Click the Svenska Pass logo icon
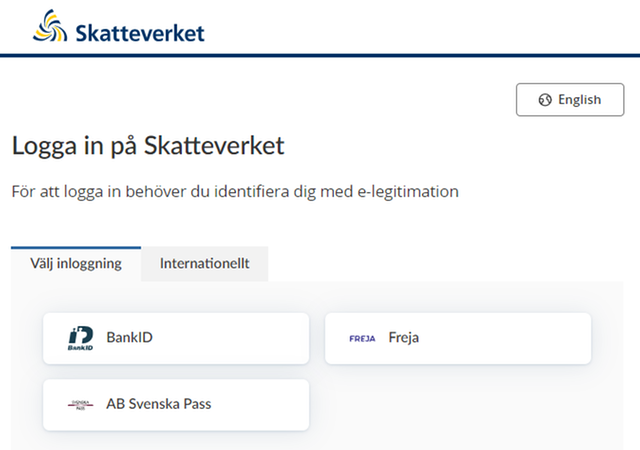Screen dimensions: 640x450 tap(80, 405)
